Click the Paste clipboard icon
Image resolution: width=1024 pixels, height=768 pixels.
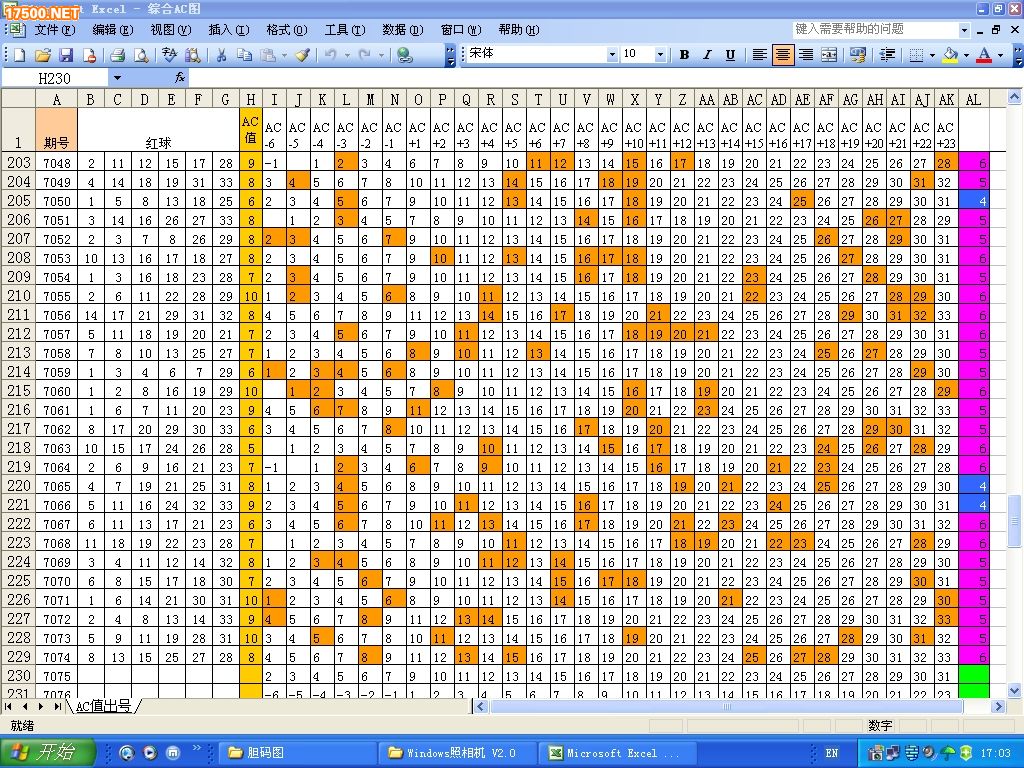point(268,56)
